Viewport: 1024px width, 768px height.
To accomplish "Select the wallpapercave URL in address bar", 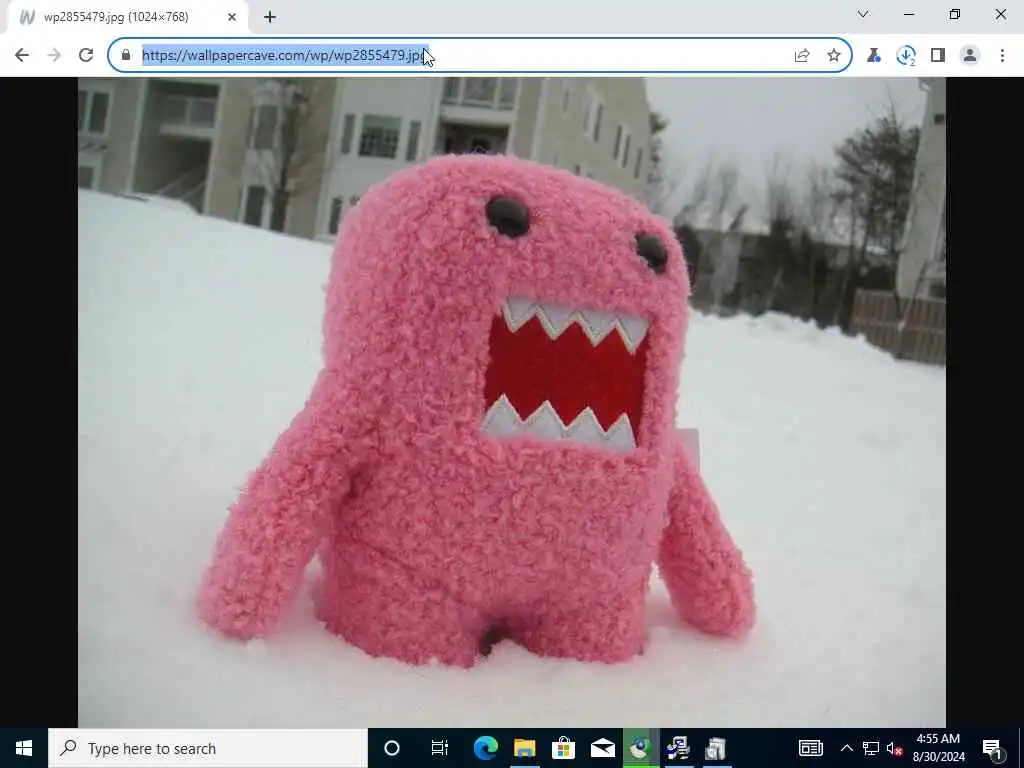I will 285,56.
